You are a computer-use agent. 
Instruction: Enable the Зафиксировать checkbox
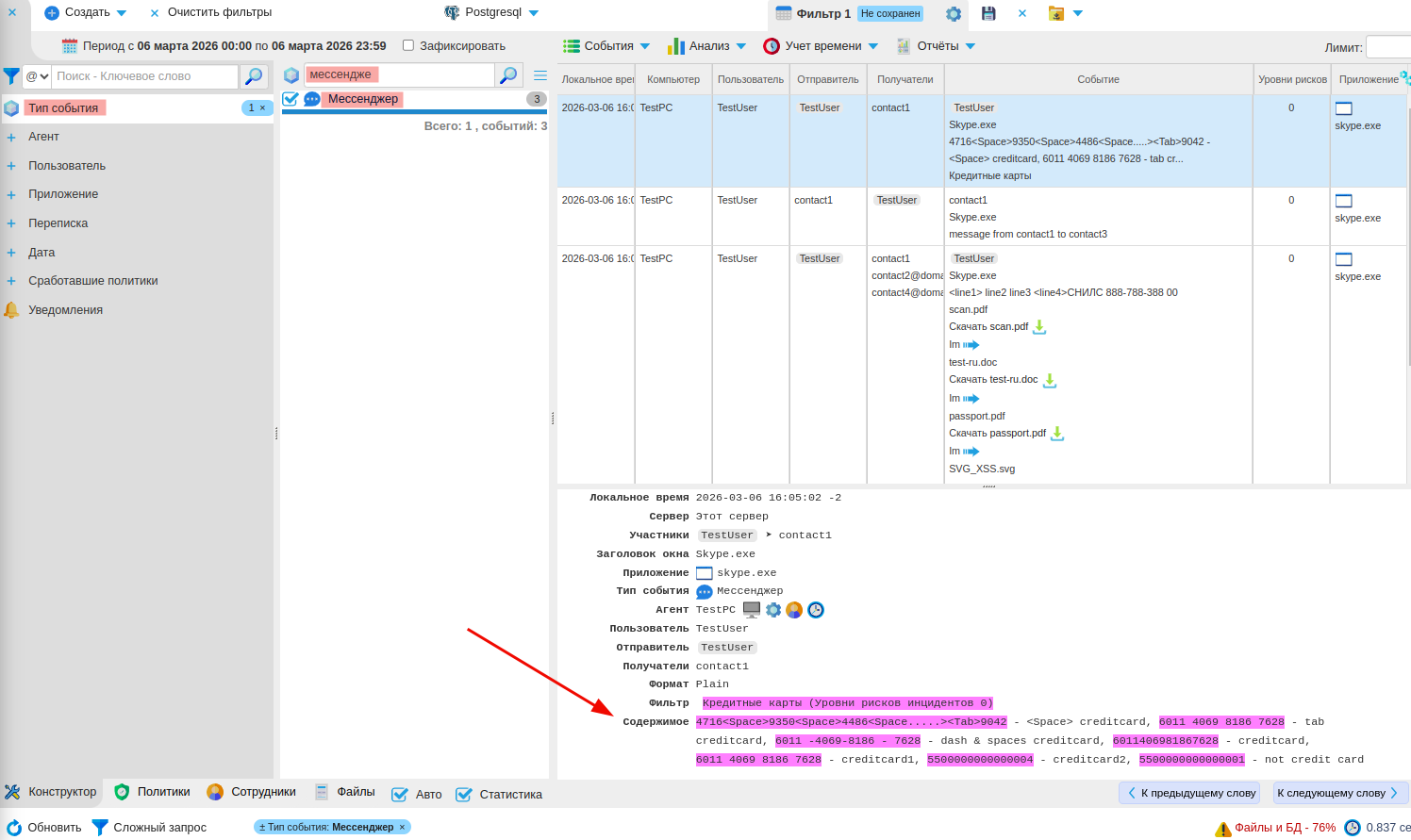coord(408,45)
